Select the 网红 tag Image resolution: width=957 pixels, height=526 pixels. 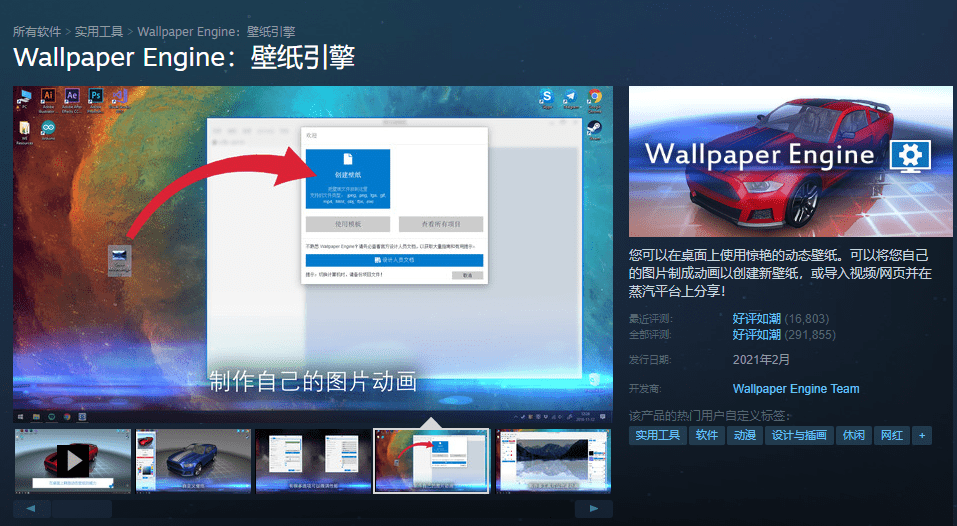coord(889,435)
